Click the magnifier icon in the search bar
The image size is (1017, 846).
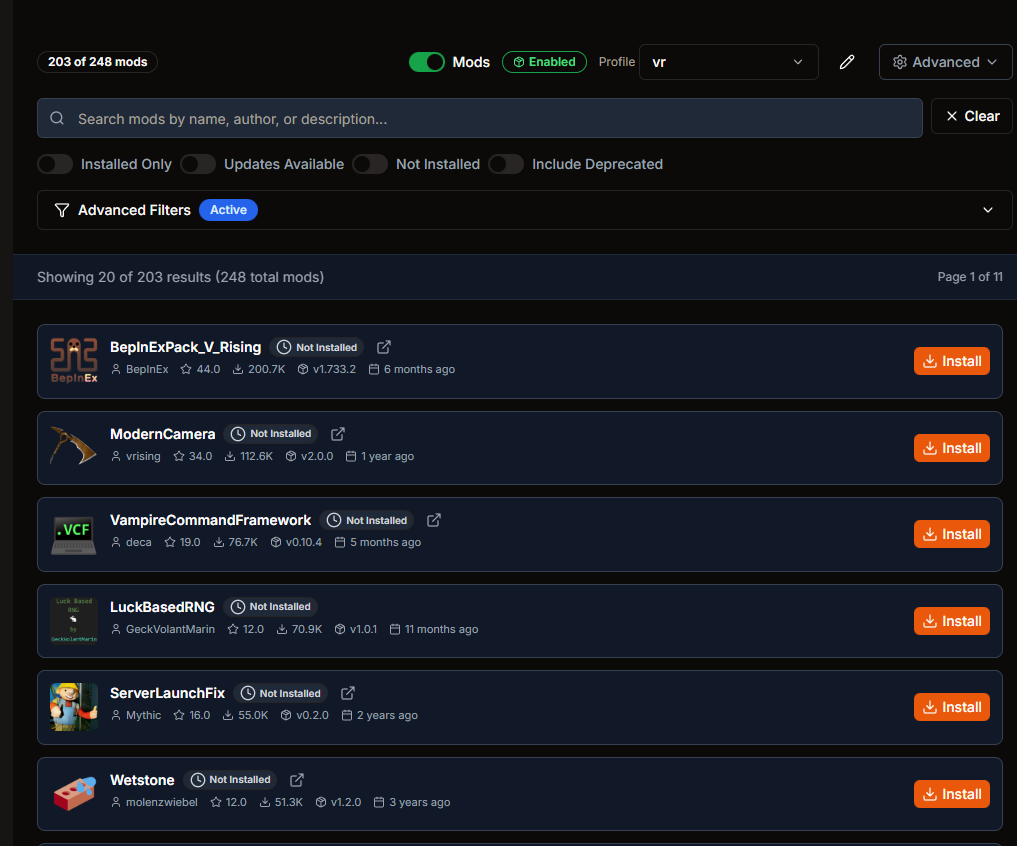tap(57, 118)
